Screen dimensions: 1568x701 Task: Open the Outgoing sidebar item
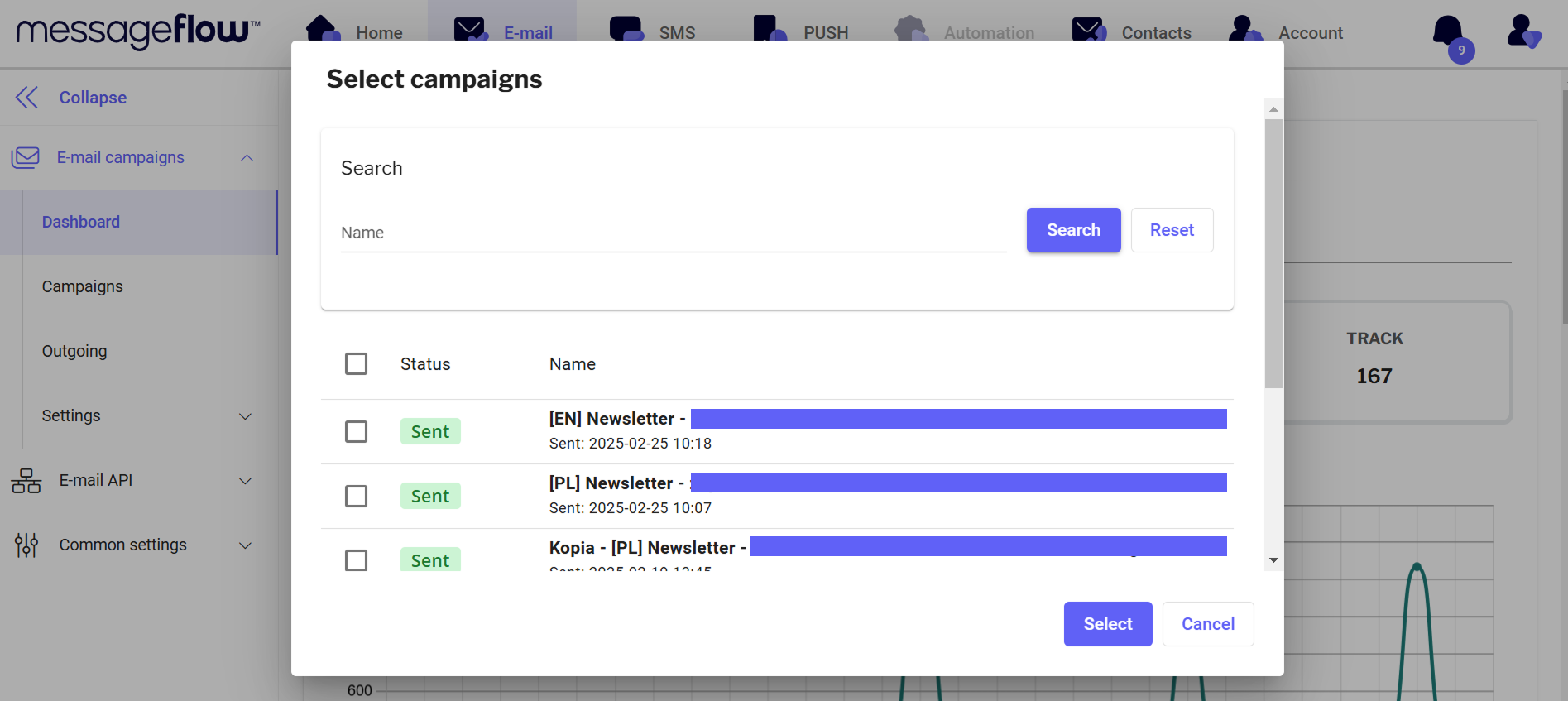[74, 352]
